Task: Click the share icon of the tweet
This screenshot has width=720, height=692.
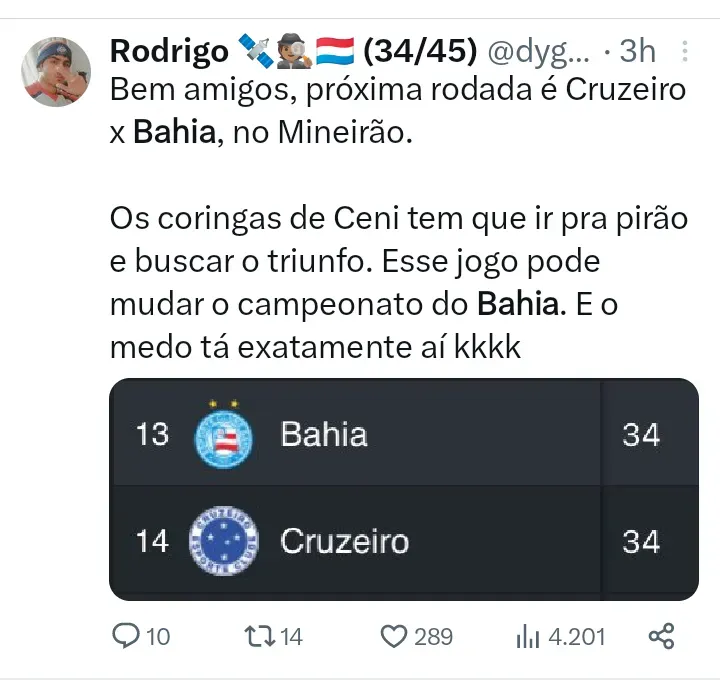Action: point(661,636)
